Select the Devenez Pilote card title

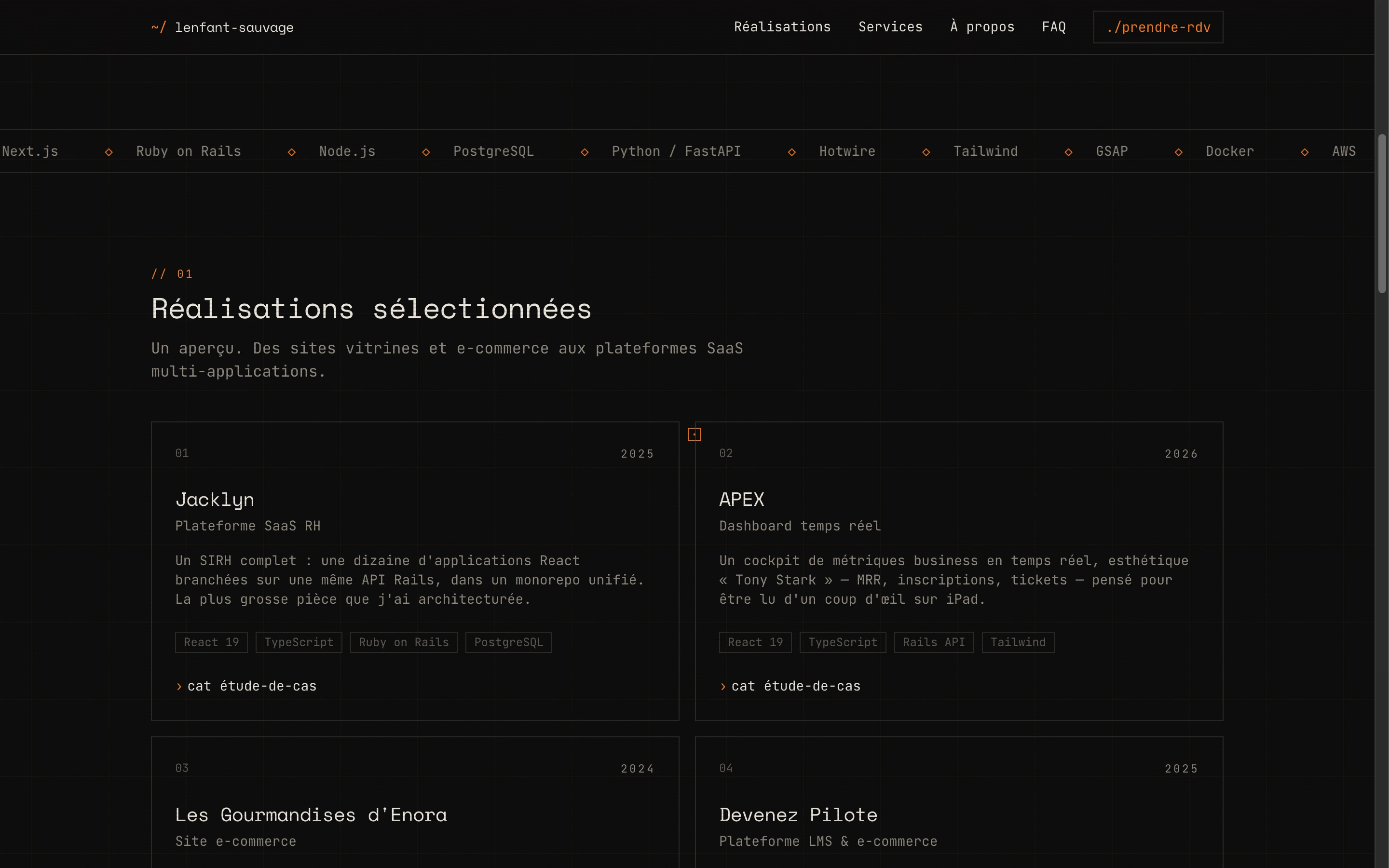click(798, 814)
